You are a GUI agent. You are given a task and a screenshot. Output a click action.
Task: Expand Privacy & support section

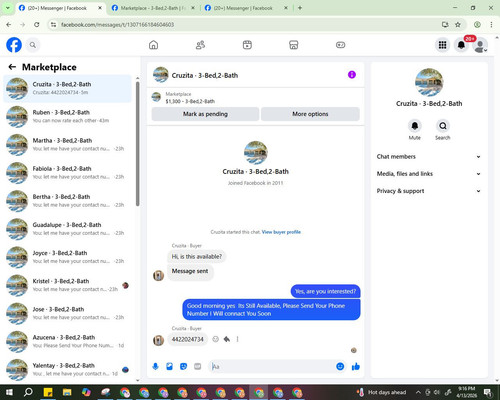pos(429,191)
